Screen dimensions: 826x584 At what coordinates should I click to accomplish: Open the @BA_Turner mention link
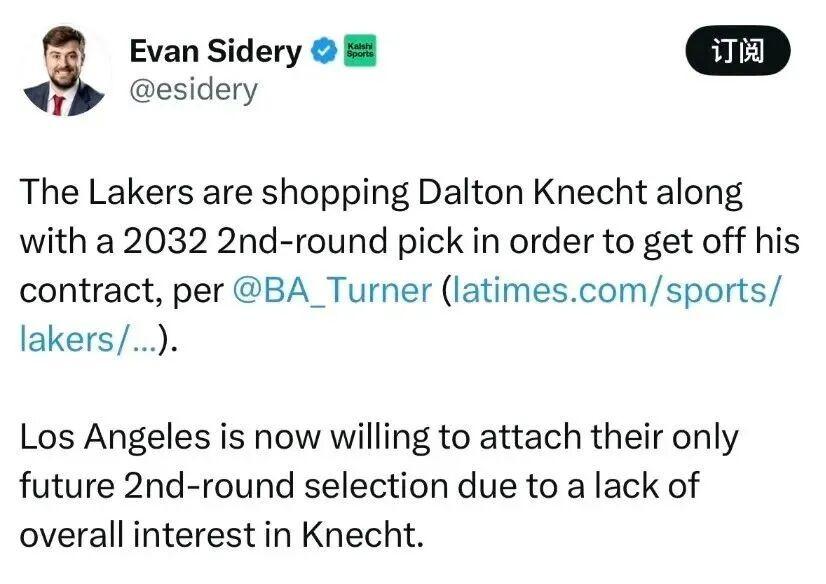(332, 290)
